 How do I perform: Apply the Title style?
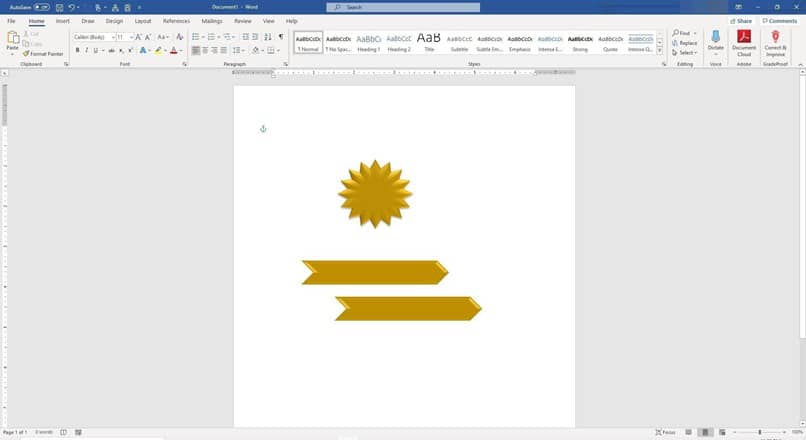(x=429, y=43)
